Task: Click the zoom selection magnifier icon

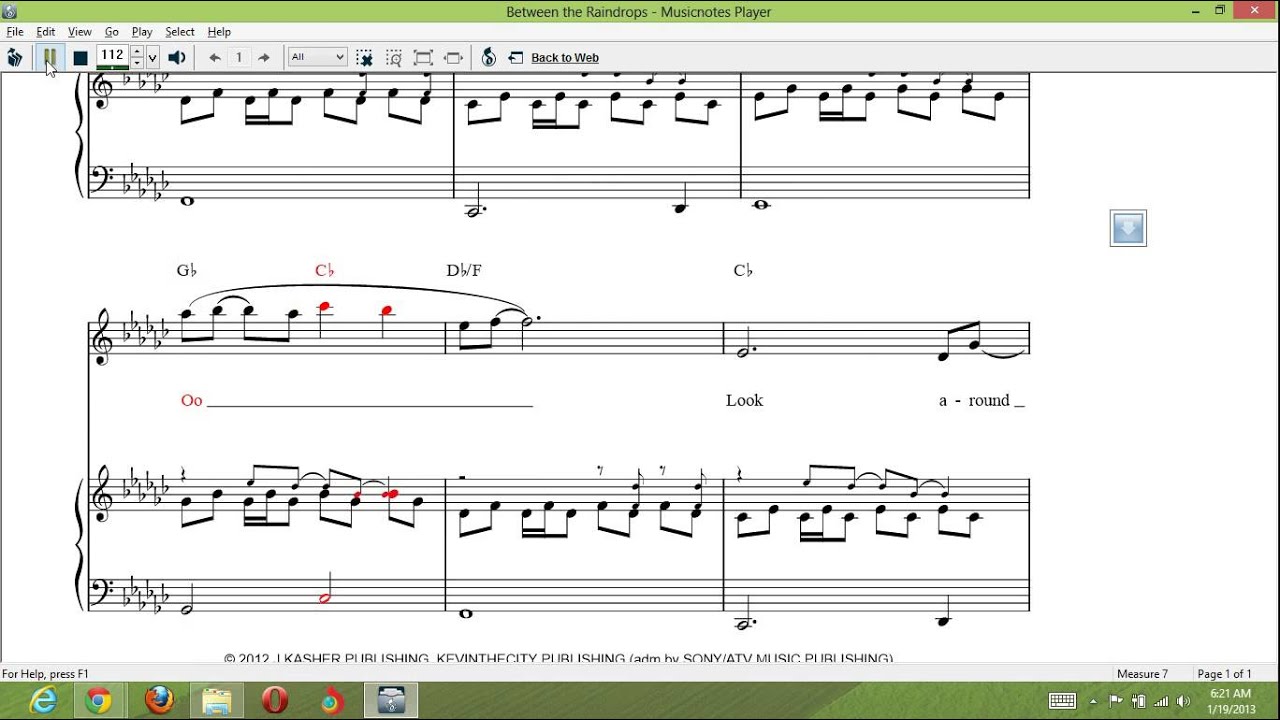Action: pyautogui.click(x=394, y=58)
